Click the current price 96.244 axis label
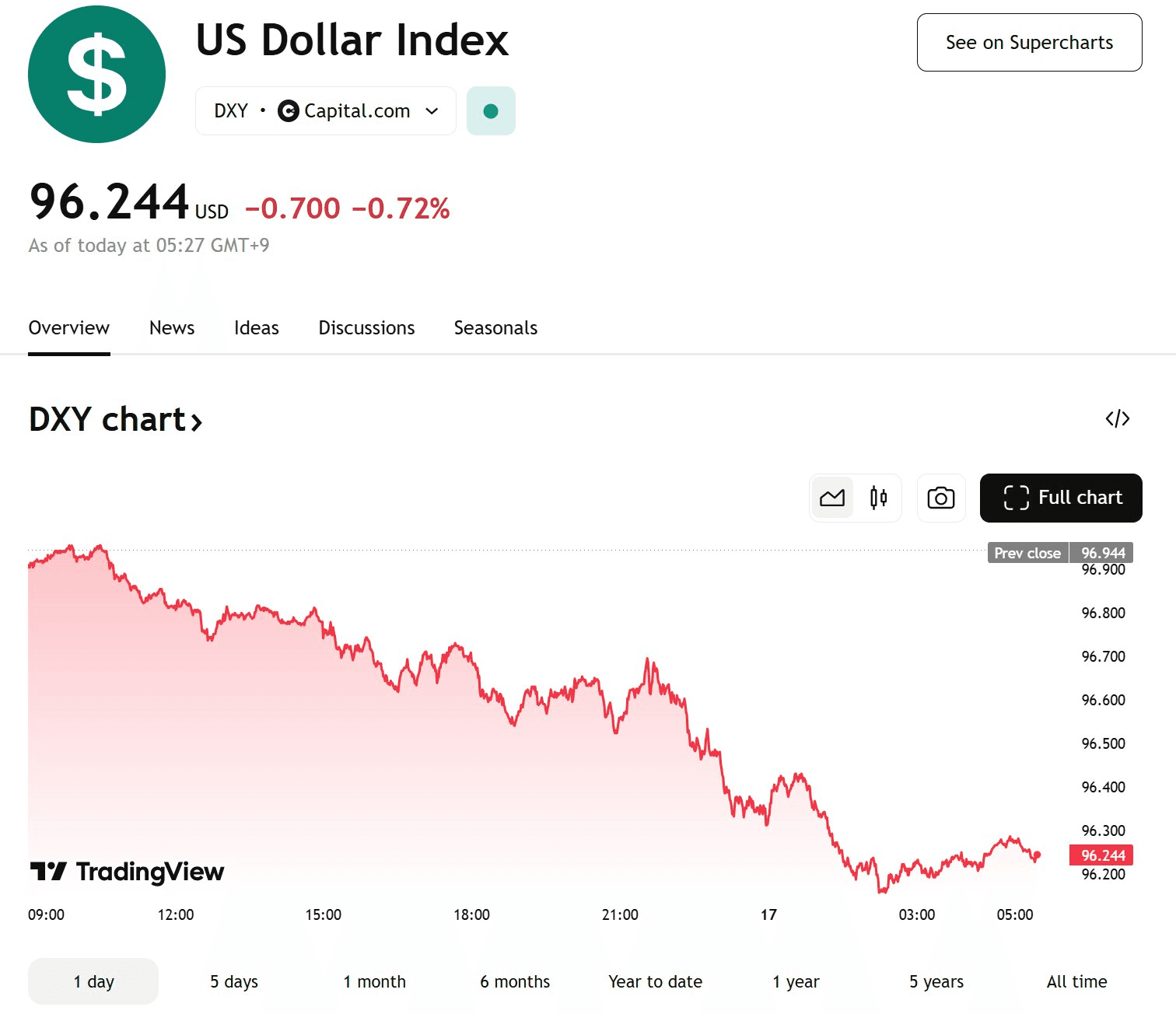This screenshot has height=1014, width=1176. click(1101, 855)
